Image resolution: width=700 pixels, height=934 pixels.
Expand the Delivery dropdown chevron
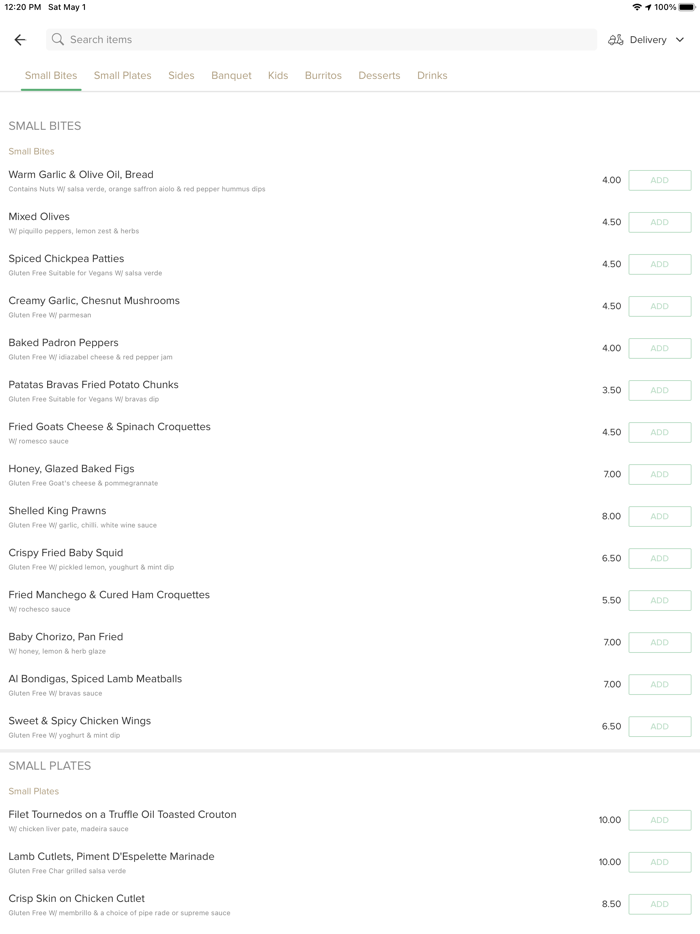680,40
